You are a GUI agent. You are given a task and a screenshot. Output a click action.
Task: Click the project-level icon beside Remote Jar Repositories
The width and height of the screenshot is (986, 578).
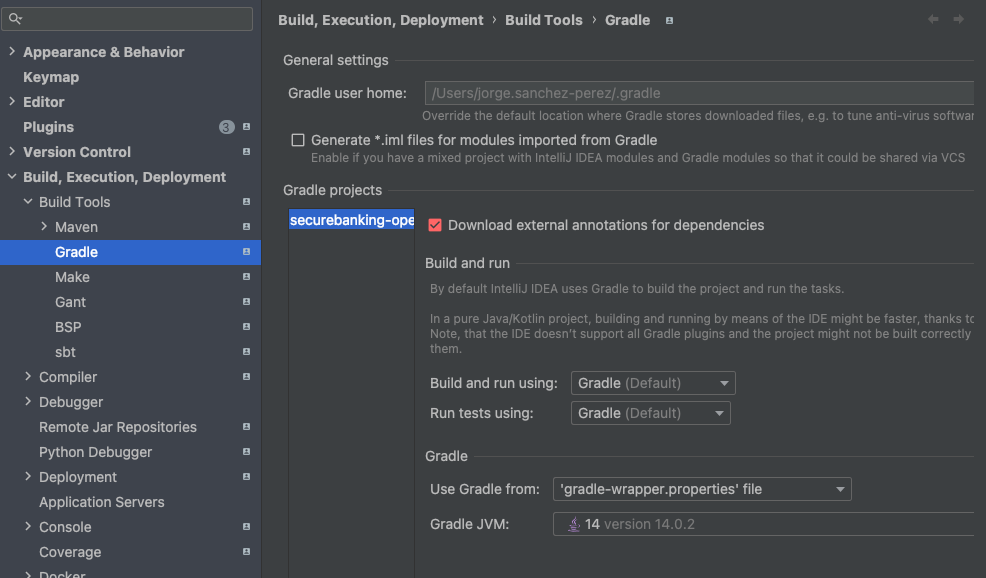click(246, 427)
